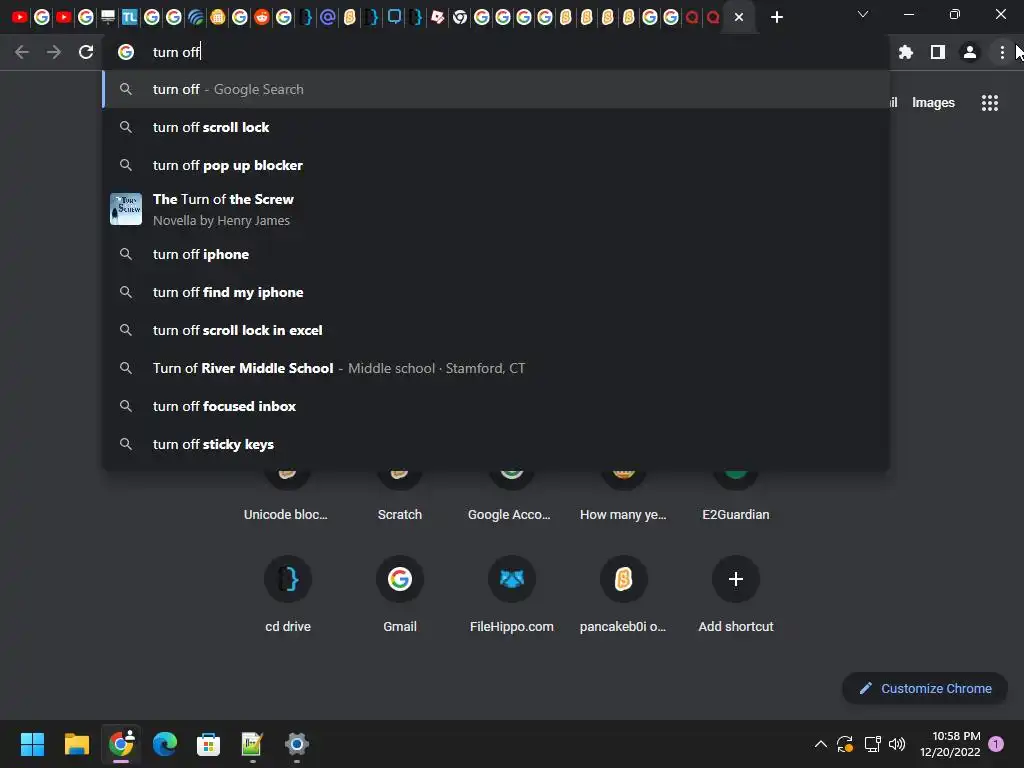Pick 'turn off pop up blocker' suggestion
Viewport: 1024px width, 768px height.
[x=496, y=165]
